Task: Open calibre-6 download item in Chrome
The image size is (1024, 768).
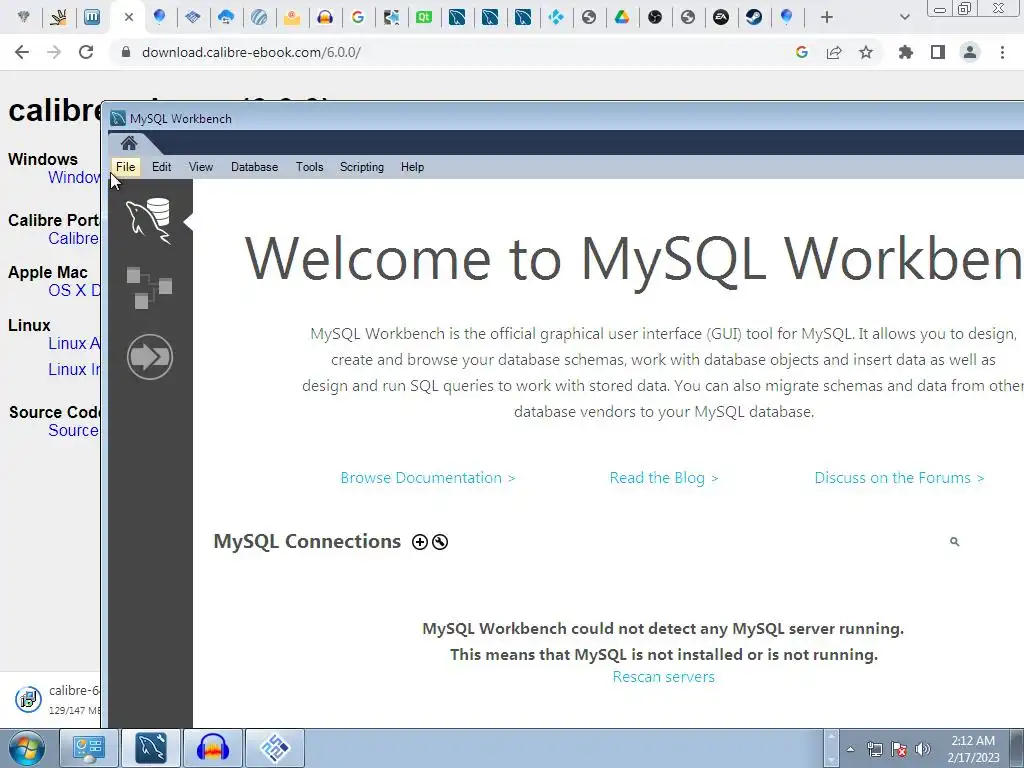Action: tap(56, 699)
